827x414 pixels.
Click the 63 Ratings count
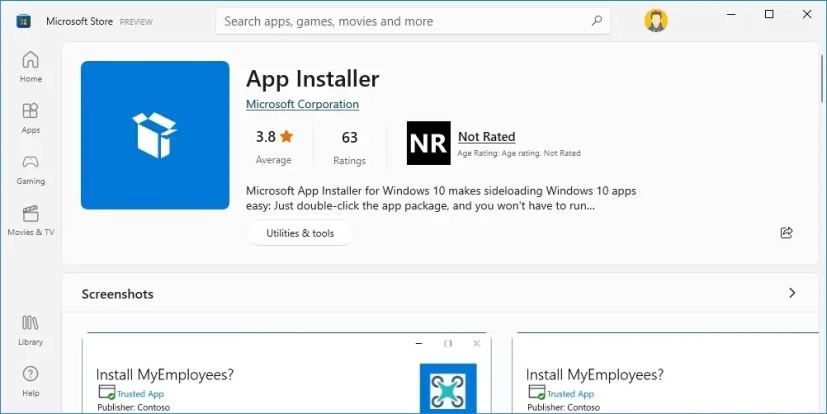(349, 147)
